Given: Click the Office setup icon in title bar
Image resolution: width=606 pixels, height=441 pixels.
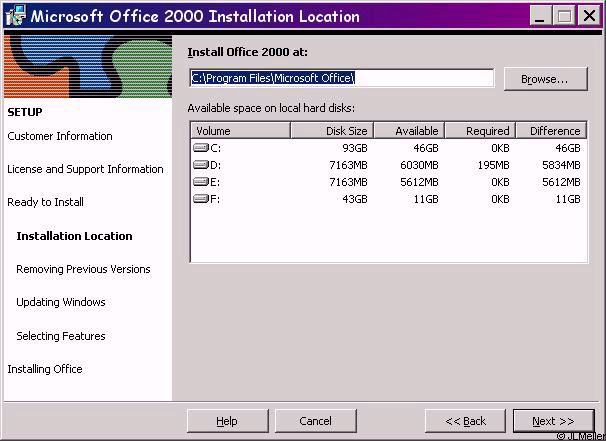Looking at the screenshot, I should tap(16, 16).
